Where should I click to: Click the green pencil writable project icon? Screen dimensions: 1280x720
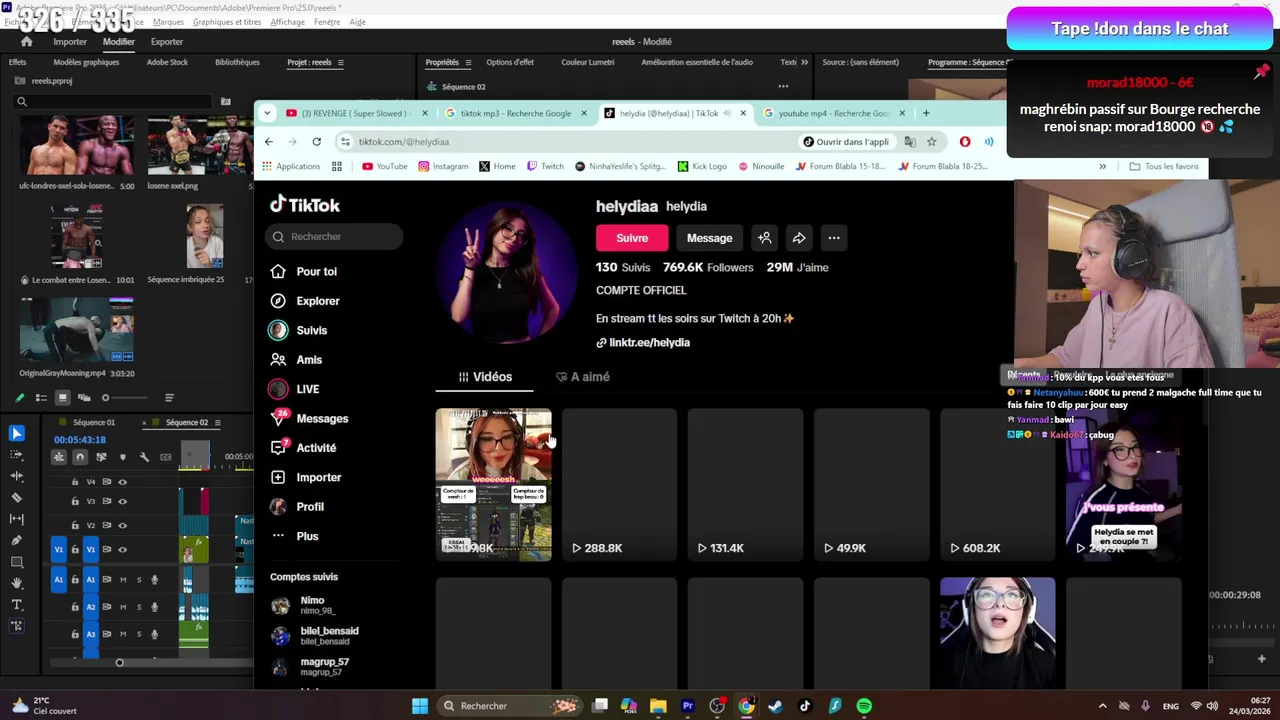(19, 398)
